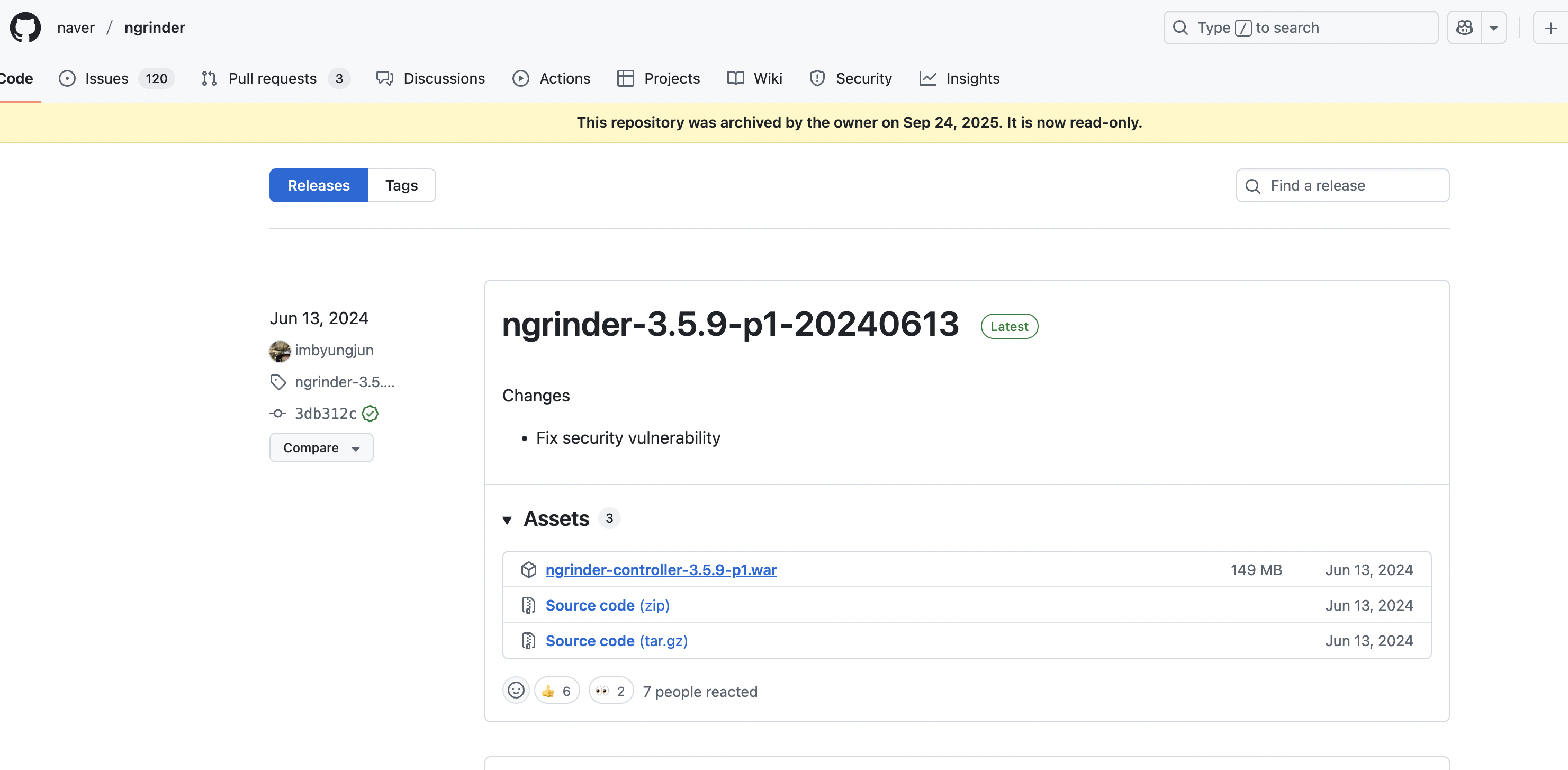Viewport: 1568px width, 770px height.
Task: Open commit 3db312c link
Action: pos(325,413)
